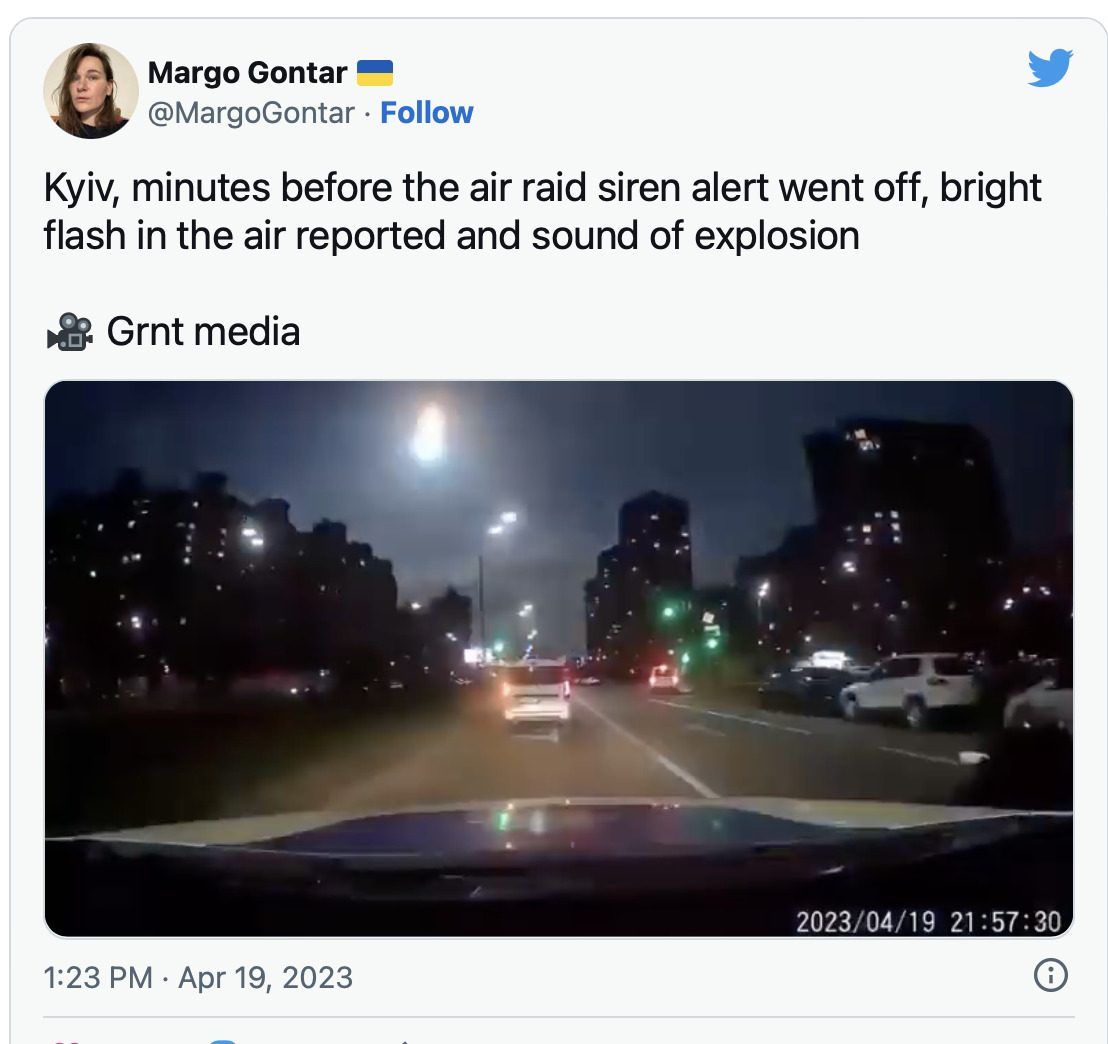Click the parked white SUV in the video
This screenshot has width=1108, height=1044.
910,688
